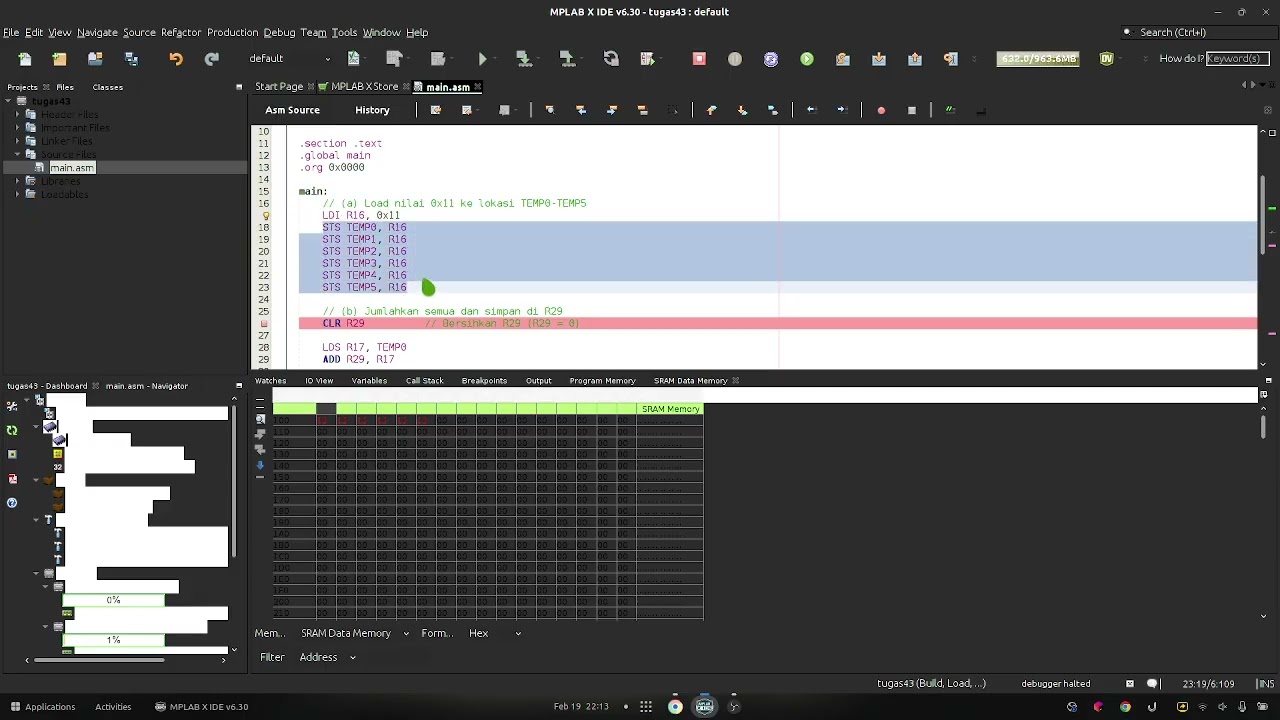
Task: Switch to the Breakpoints tab
Action: click(484, 381)
